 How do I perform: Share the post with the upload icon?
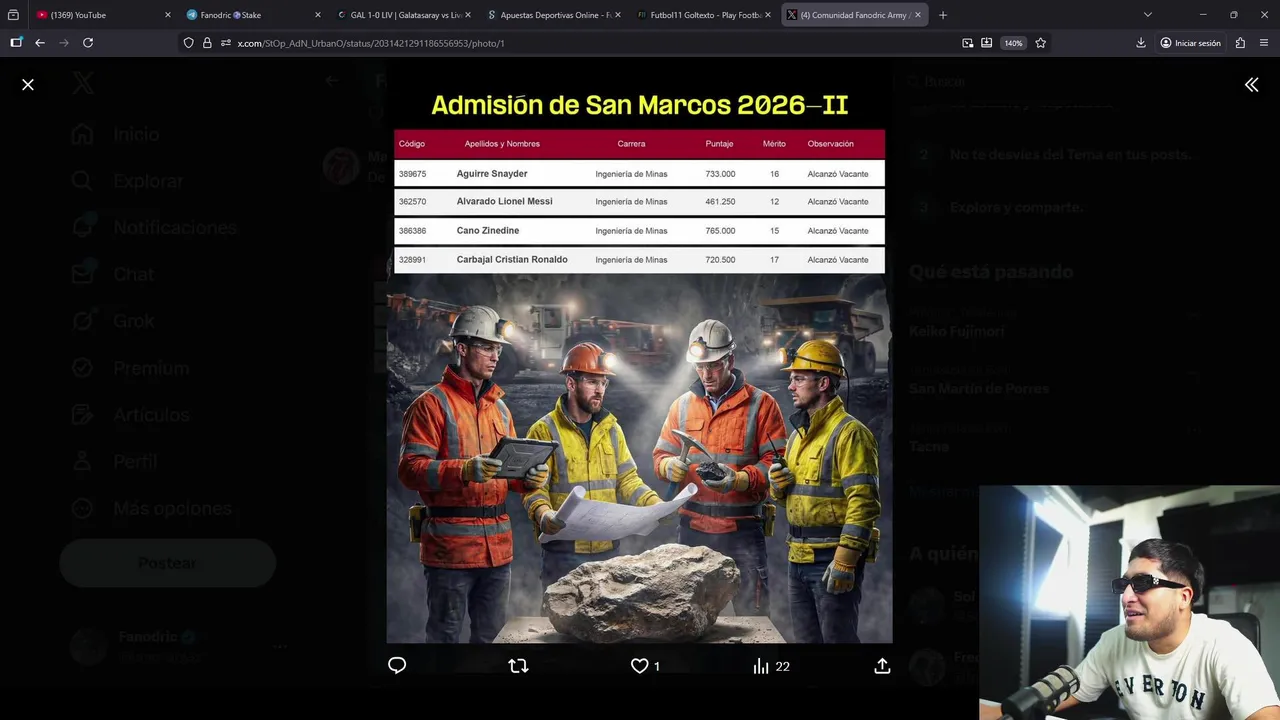(x=882, y=666)
